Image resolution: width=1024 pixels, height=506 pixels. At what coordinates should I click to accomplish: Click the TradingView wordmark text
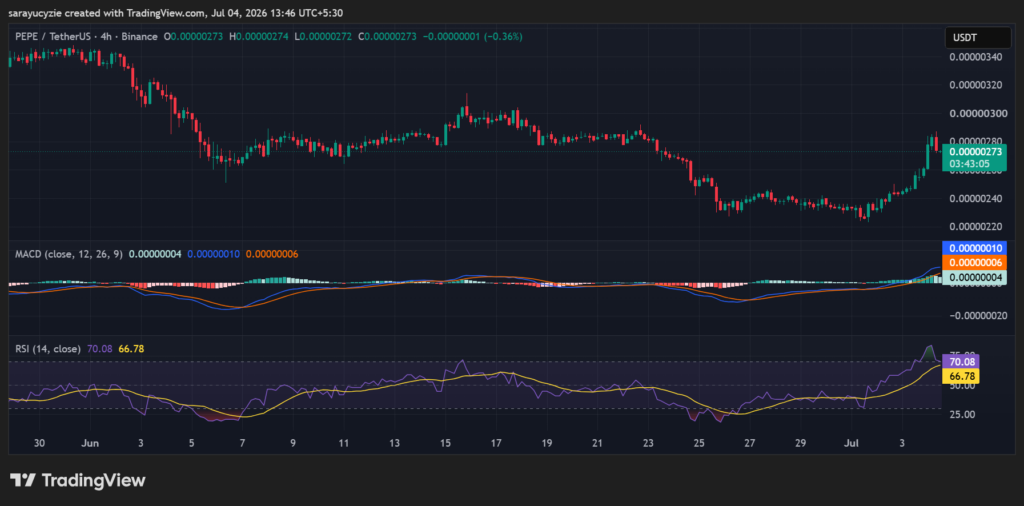point(93,481)
